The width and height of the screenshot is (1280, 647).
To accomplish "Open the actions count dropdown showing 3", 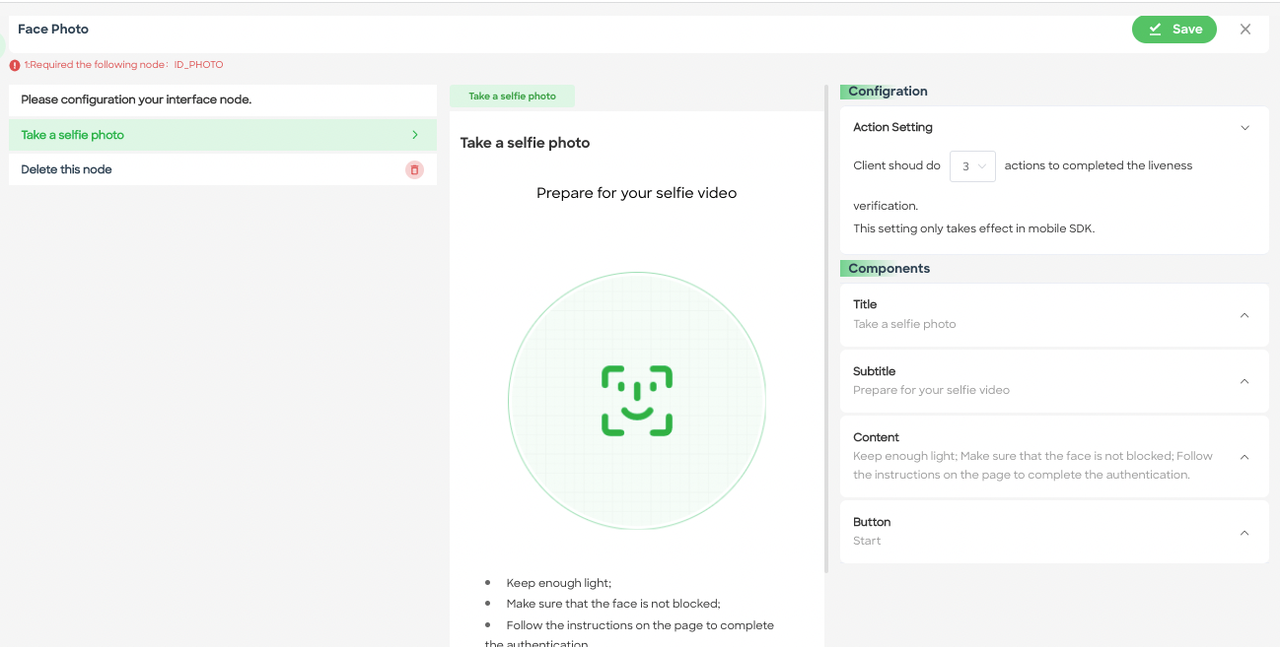I will click(x=972, y=165).
